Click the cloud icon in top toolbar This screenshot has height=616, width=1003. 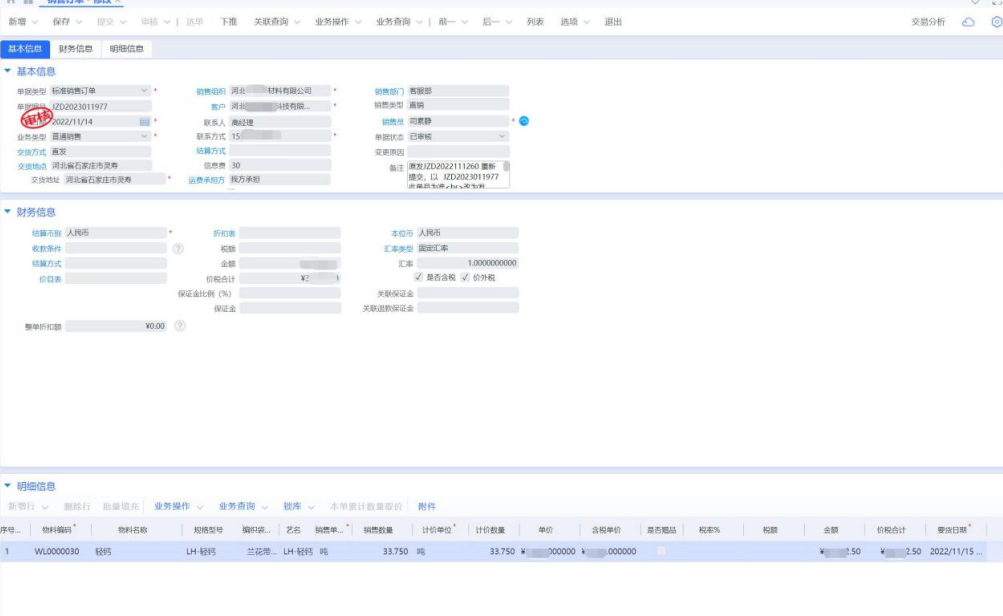pyautogui.click(x=968, y=21)
